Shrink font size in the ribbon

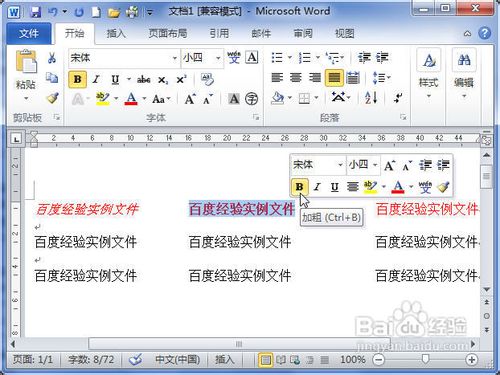[x=208, y=99]
